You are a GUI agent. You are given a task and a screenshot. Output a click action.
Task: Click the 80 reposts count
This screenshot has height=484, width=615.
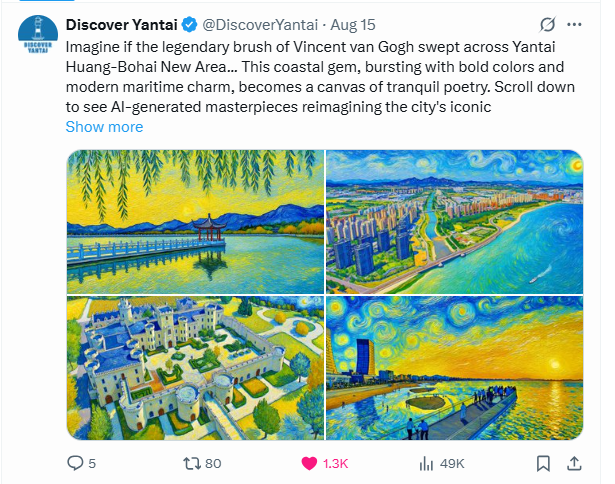[213, 463]
